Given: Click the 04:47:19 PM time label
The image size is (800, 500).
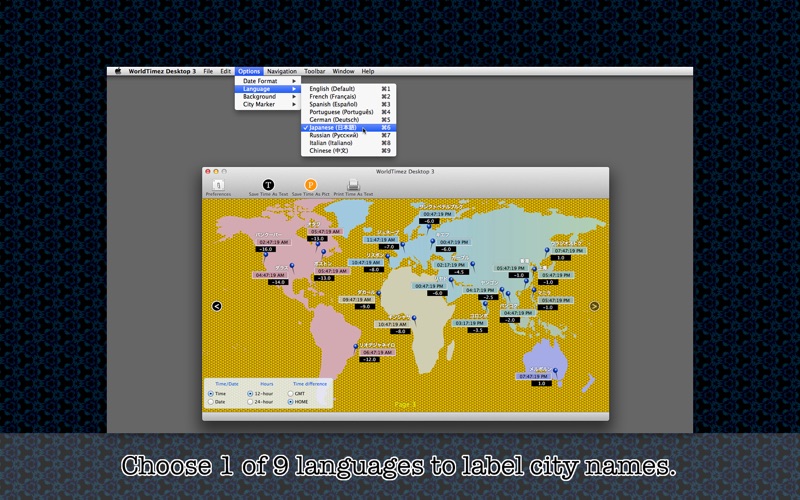Looking at the screenshot, I should (x=518, y=313).
